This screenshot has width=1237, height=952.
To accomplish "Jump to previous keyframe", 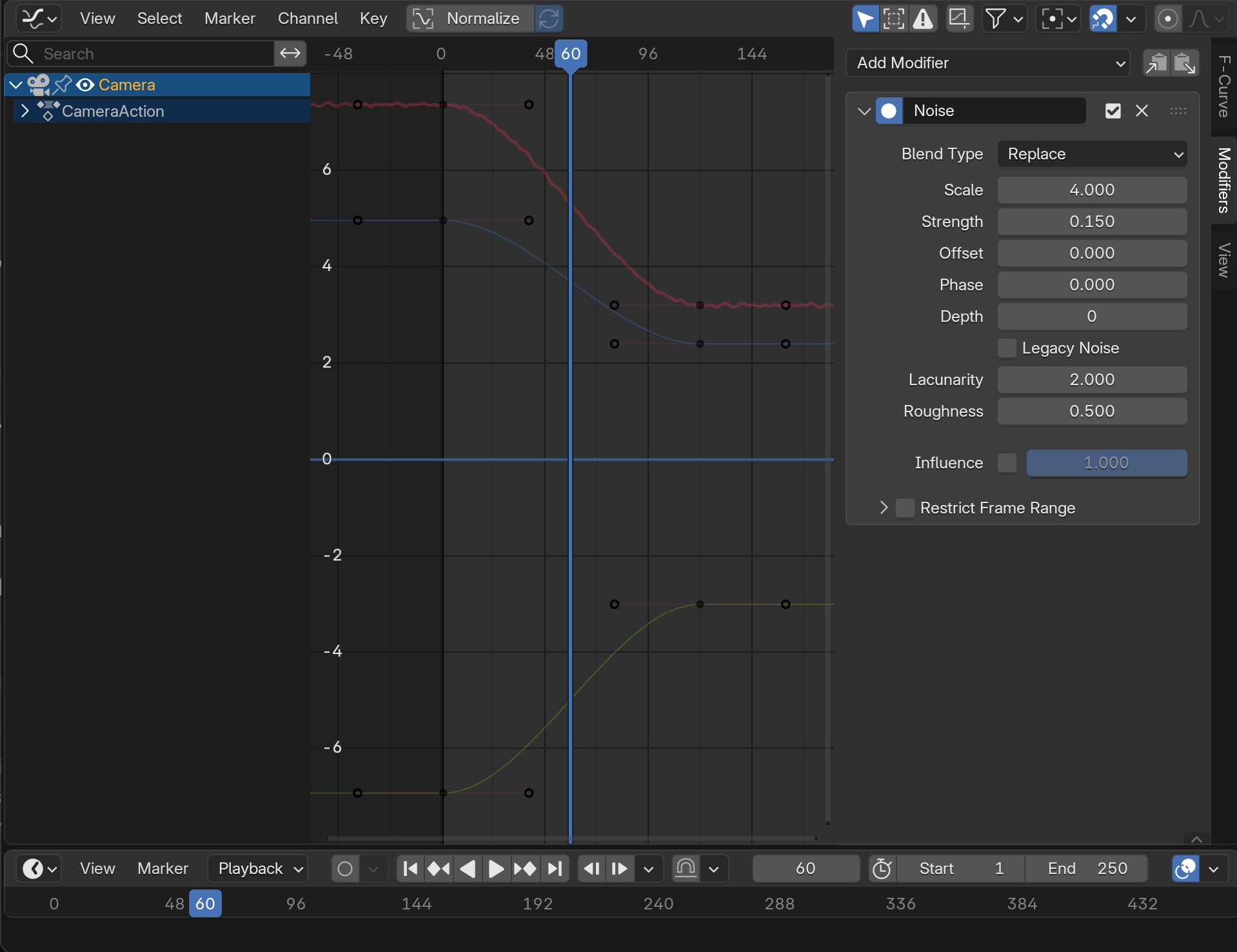I will [439, 869].
